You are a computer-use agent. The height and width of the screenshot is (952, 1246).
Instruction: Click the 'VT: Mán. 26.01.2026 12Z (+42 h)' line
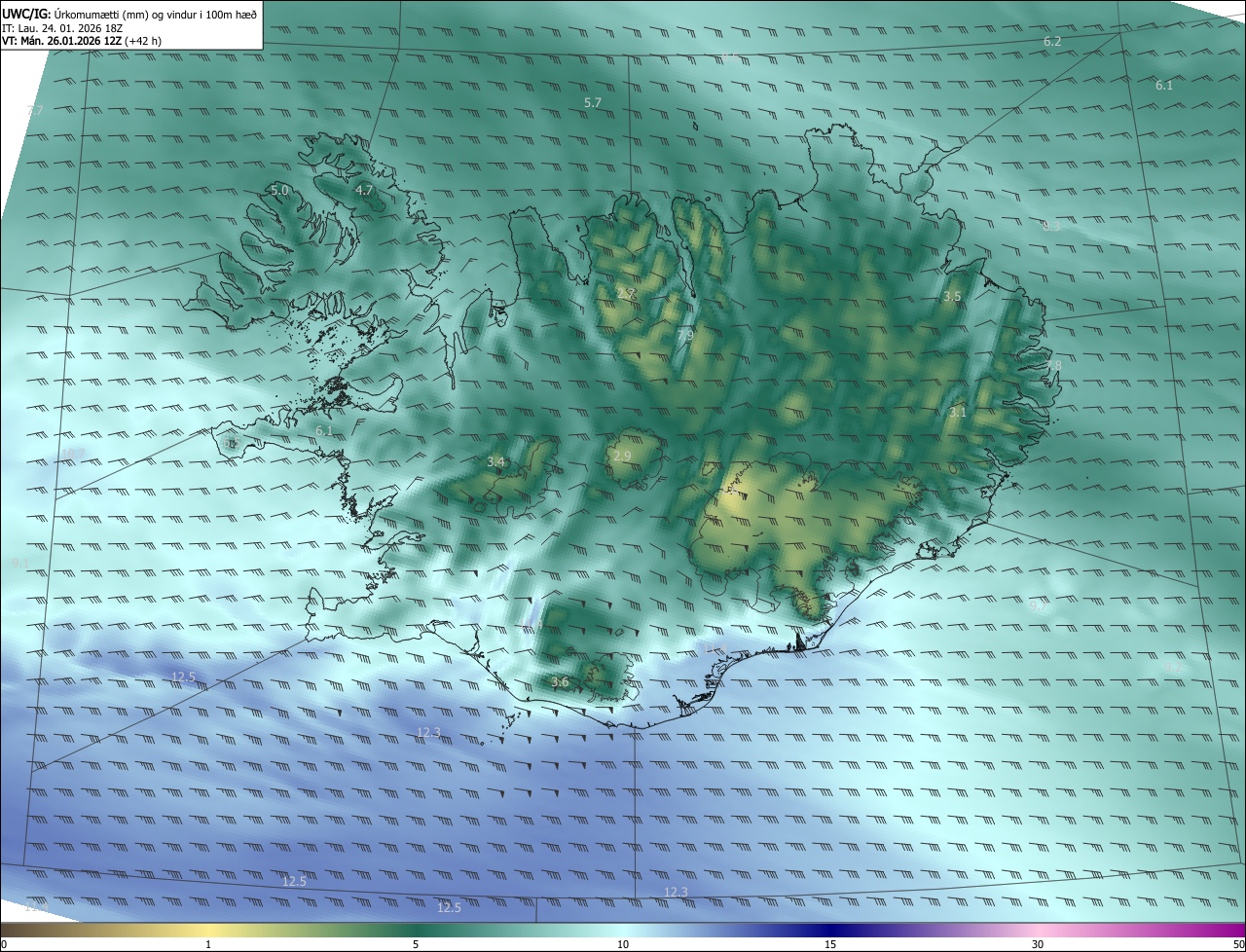coord(82,41)
